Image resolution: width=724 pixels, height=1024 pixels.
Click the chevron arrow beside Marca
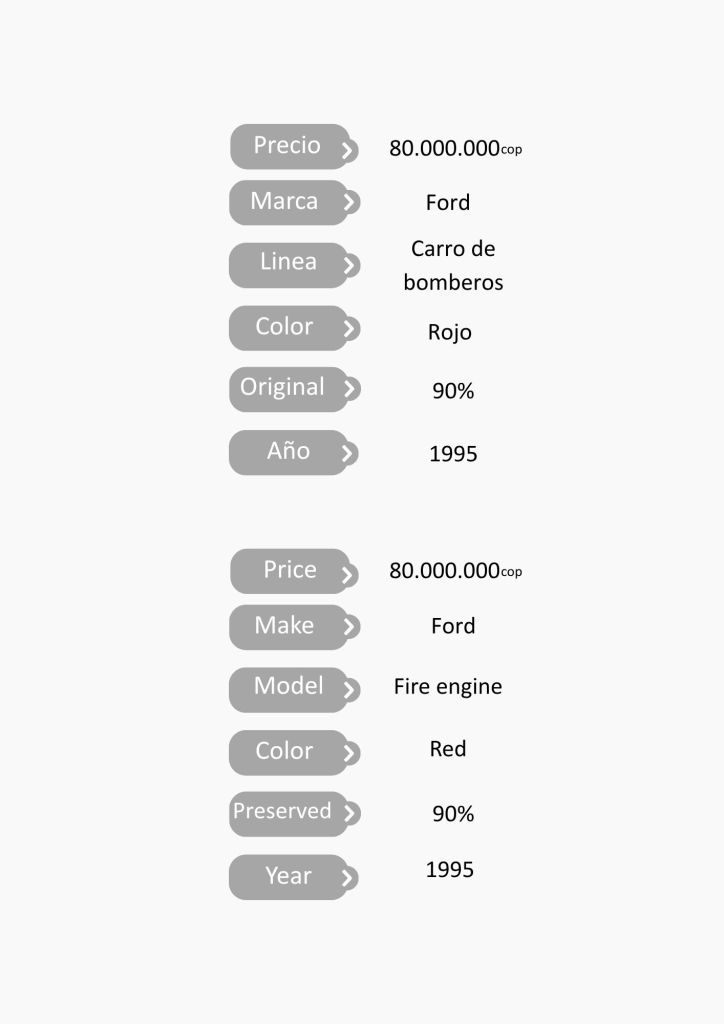click(348, 202)
